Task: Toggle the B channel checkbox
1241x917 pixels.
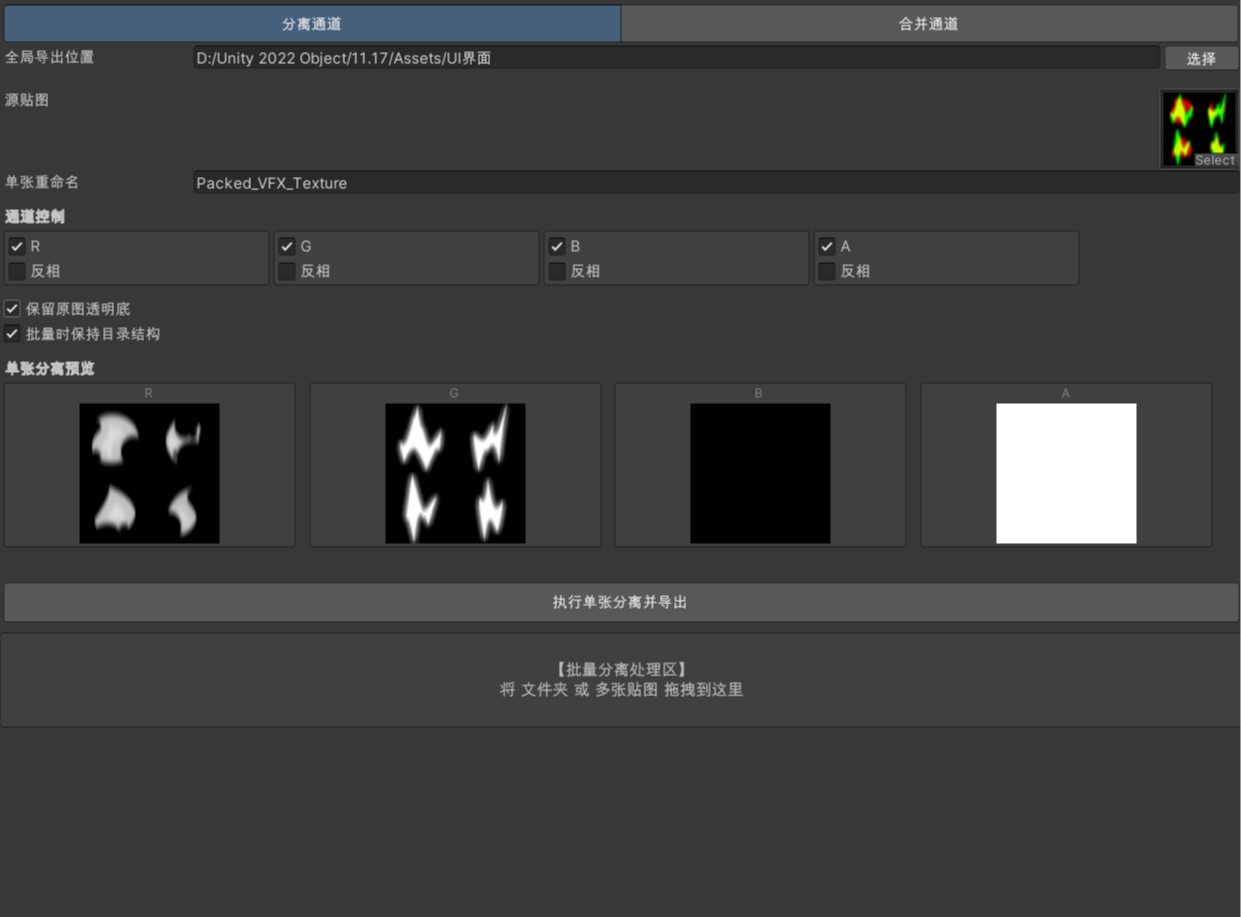Action: point(557,246)
